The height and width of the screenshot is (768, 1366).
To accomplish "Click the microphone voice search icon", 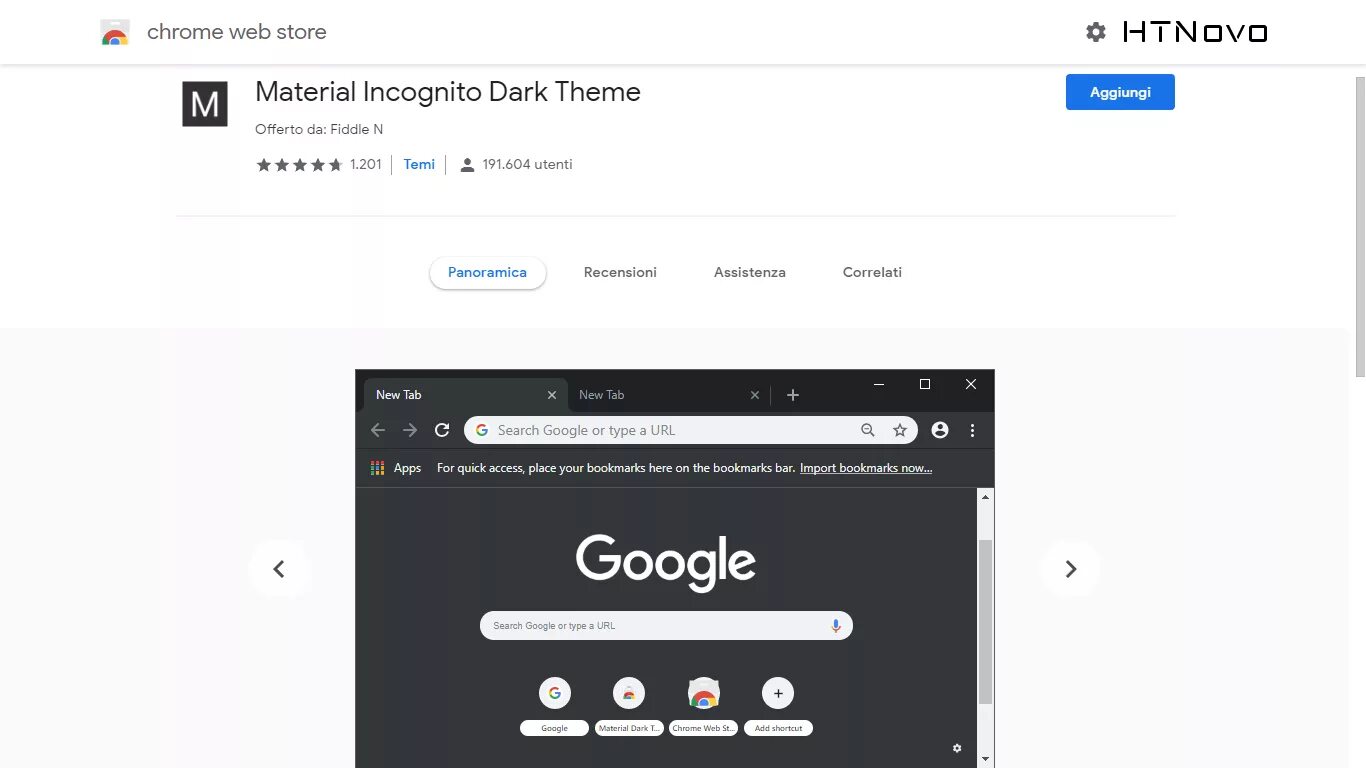I will (836, 626).
